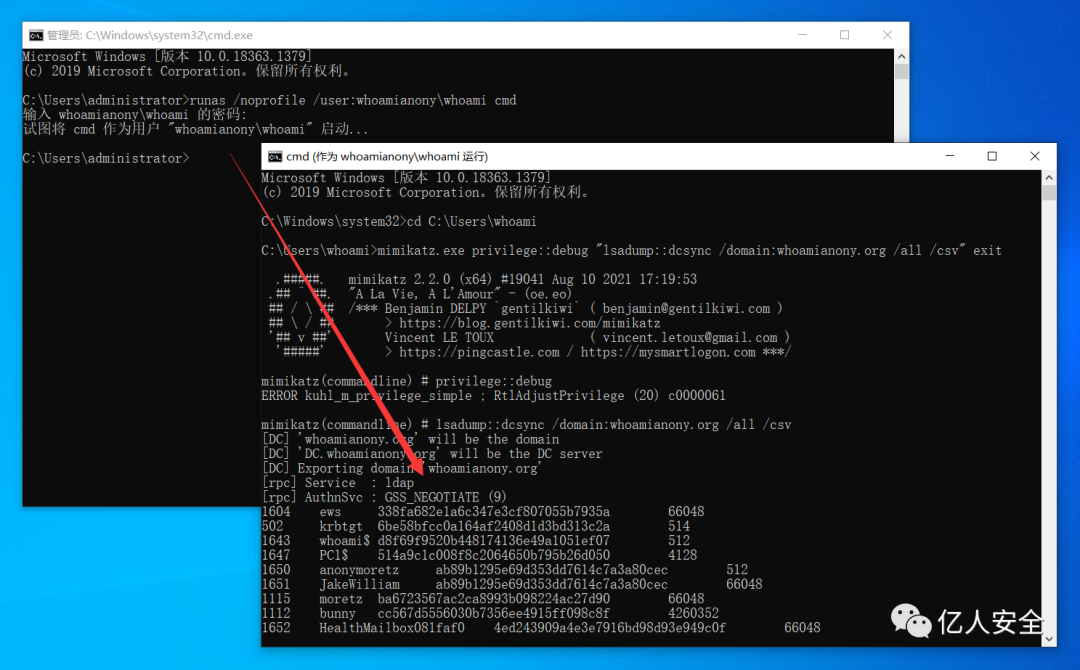This screenshot has height=670, width=1080.
Task: Click the 'whoami$' account hash row
Action: point(475,541)
